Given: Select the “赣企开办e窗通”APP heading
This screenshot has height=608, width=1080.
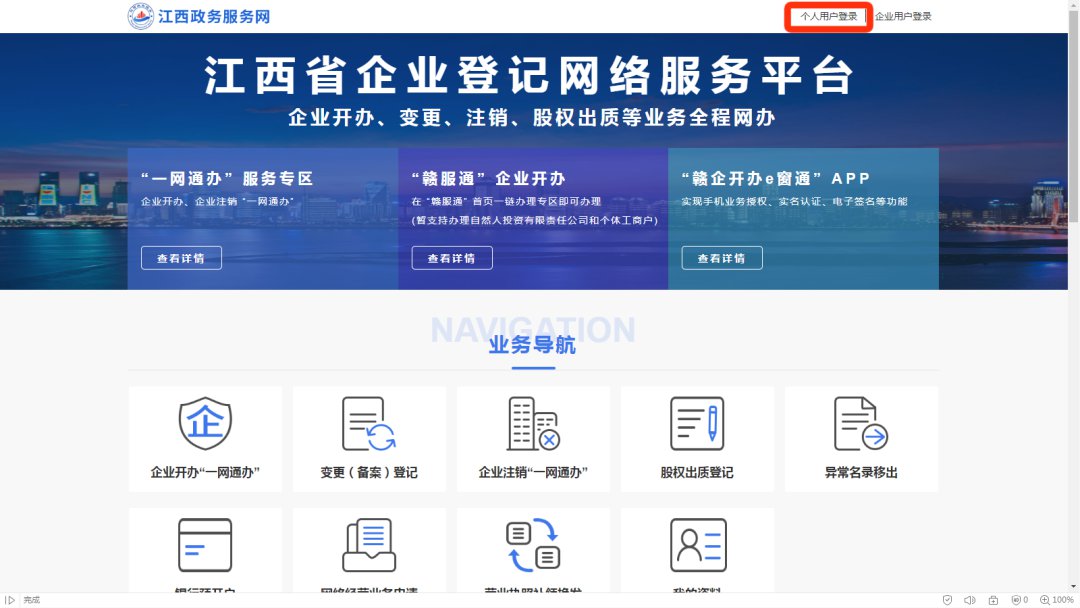Looking at the screenshot, I should tap(776, 179).
